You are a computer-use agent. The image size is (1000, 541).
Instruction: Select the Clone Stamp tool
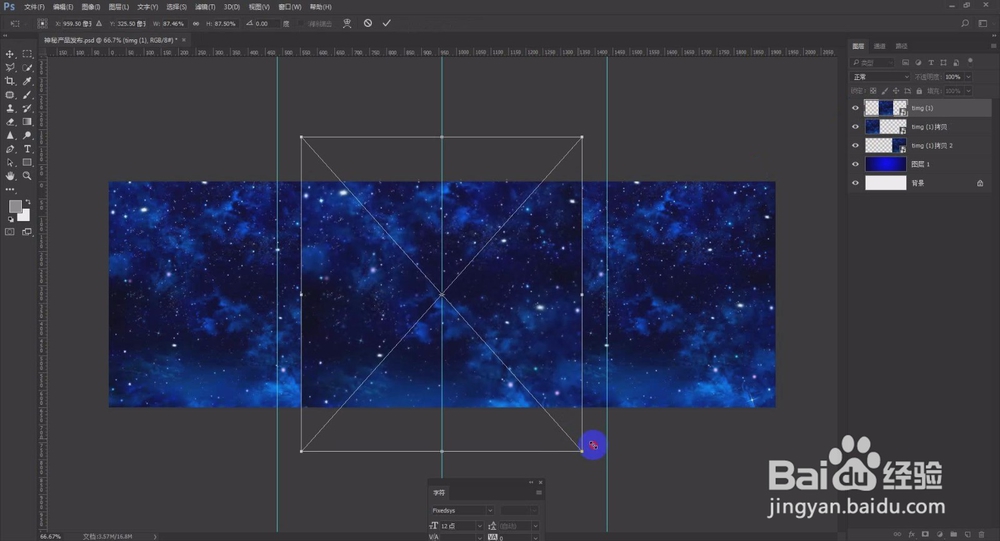point(10,108)
